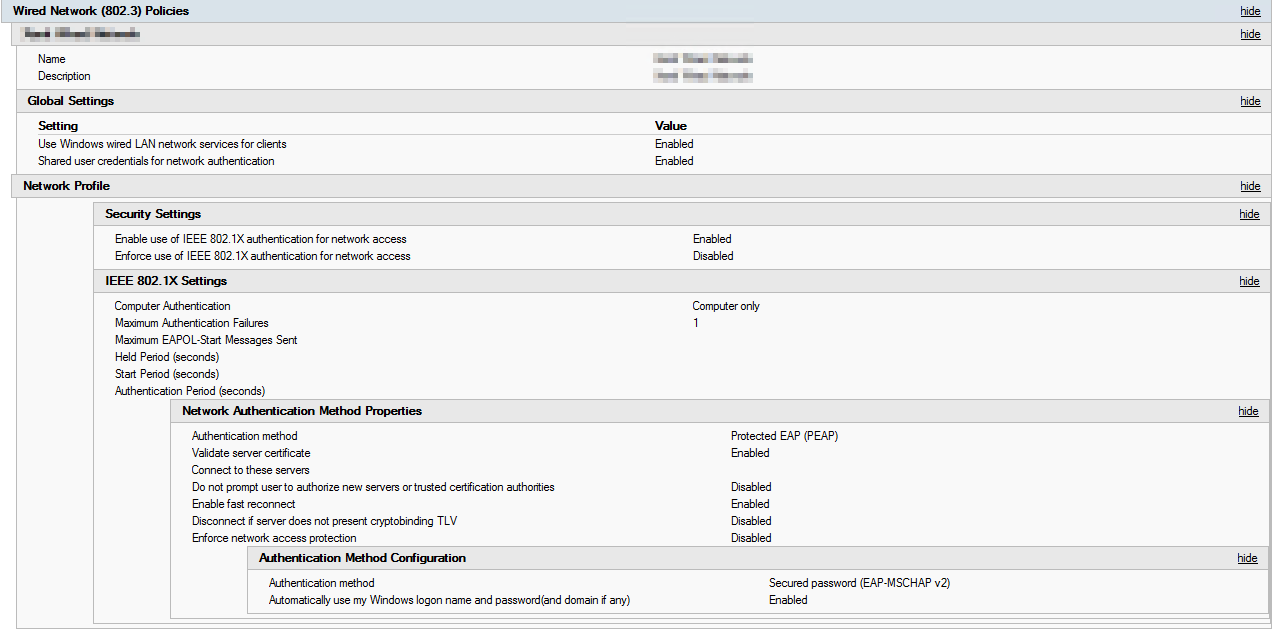Screen dimensions: 1272x629
Task: Click Authentication Method Configuration heading text
Action: pos(362,558)
